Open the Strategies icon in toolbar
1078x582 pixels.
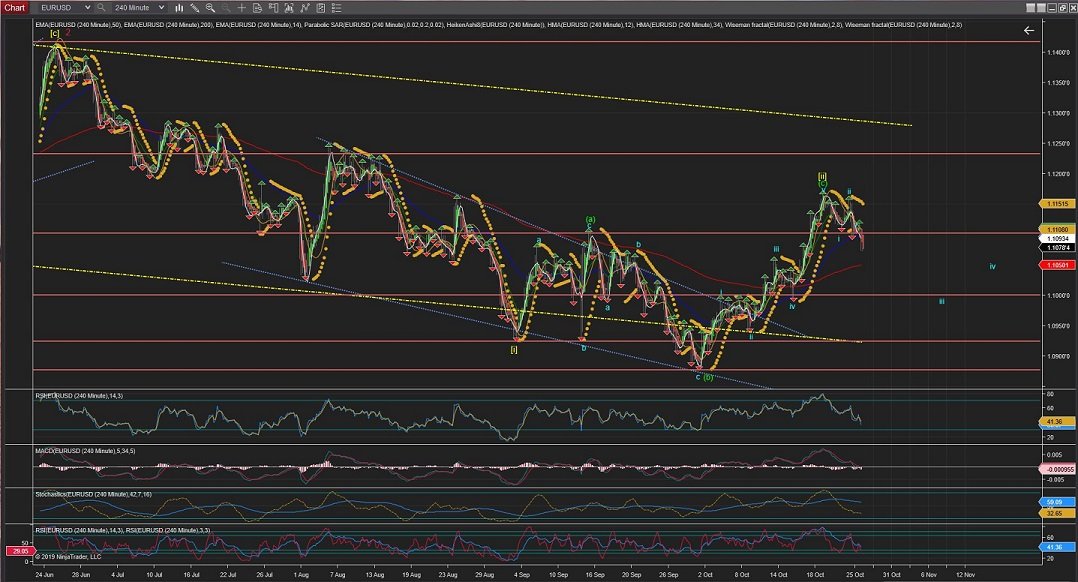pos(305,7)
